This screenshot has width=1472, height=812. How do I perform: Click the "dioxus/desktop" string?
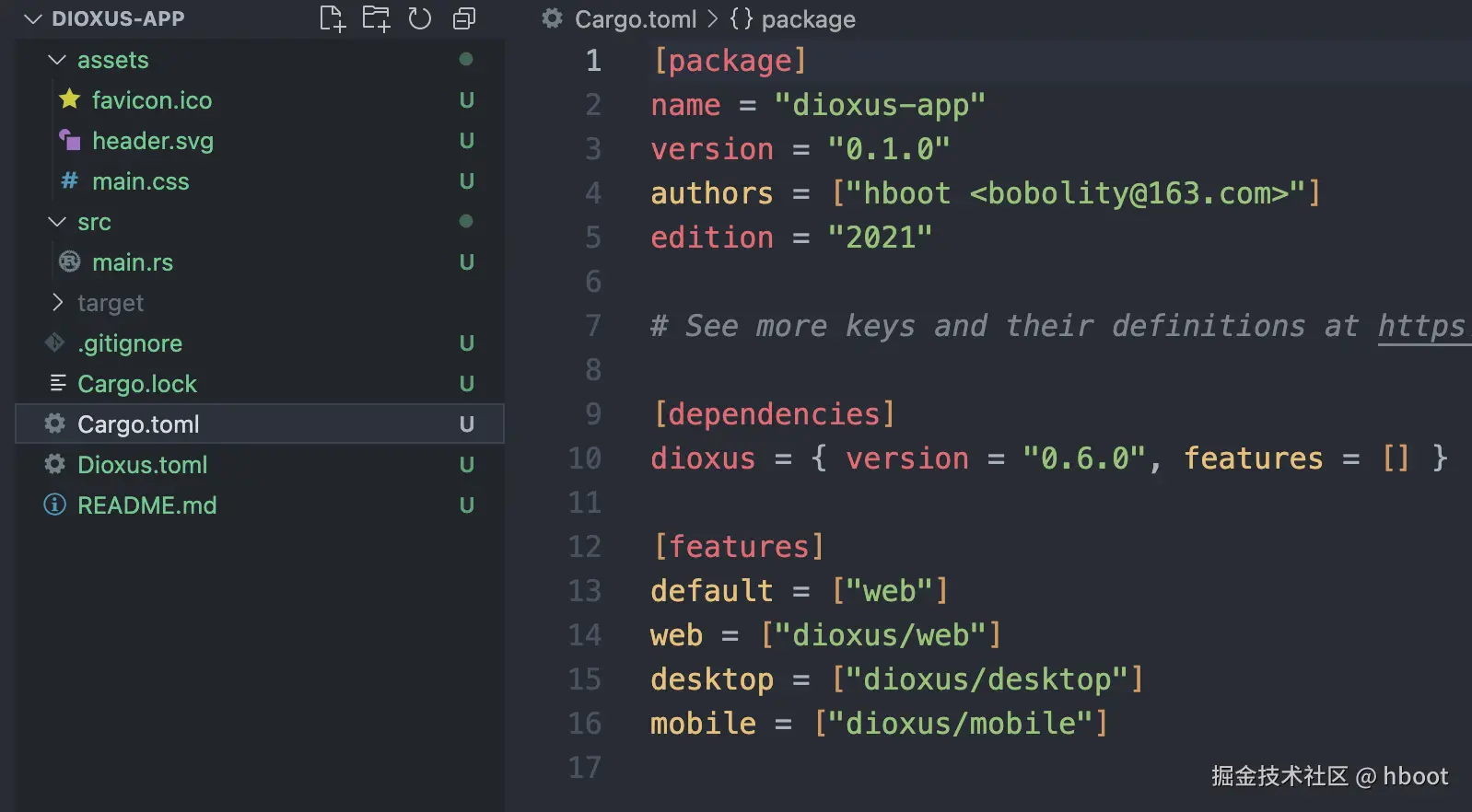(987, 679)
